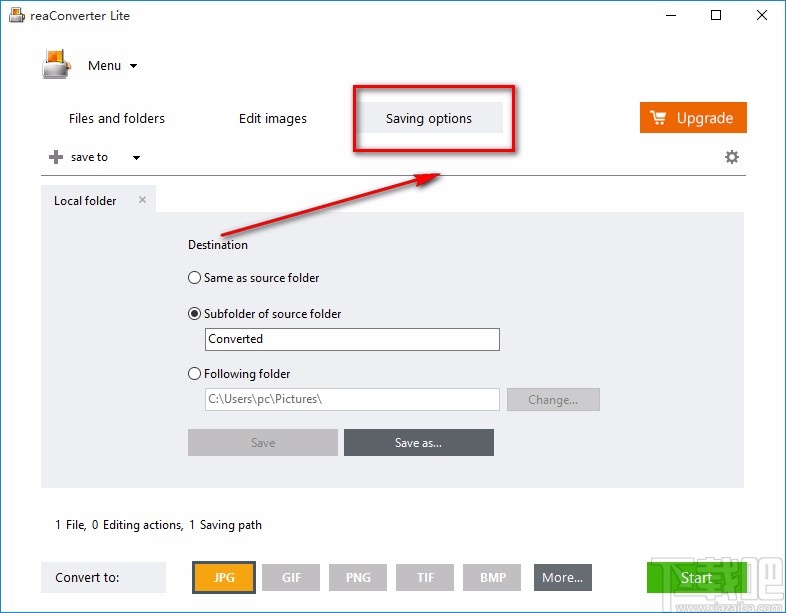Select Following folder radio option
Image resolution: width=786 pixels, height=613 pixels.
point(239,374)
